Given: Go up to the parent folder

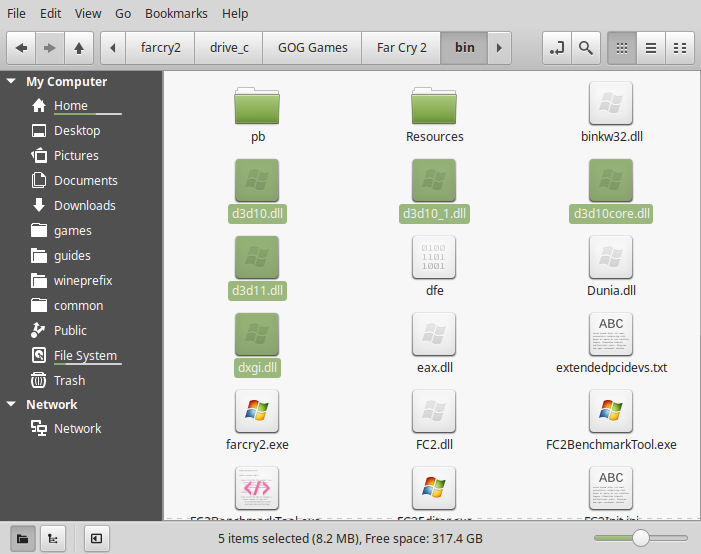Looking at the screenshot, I should 79,48.
